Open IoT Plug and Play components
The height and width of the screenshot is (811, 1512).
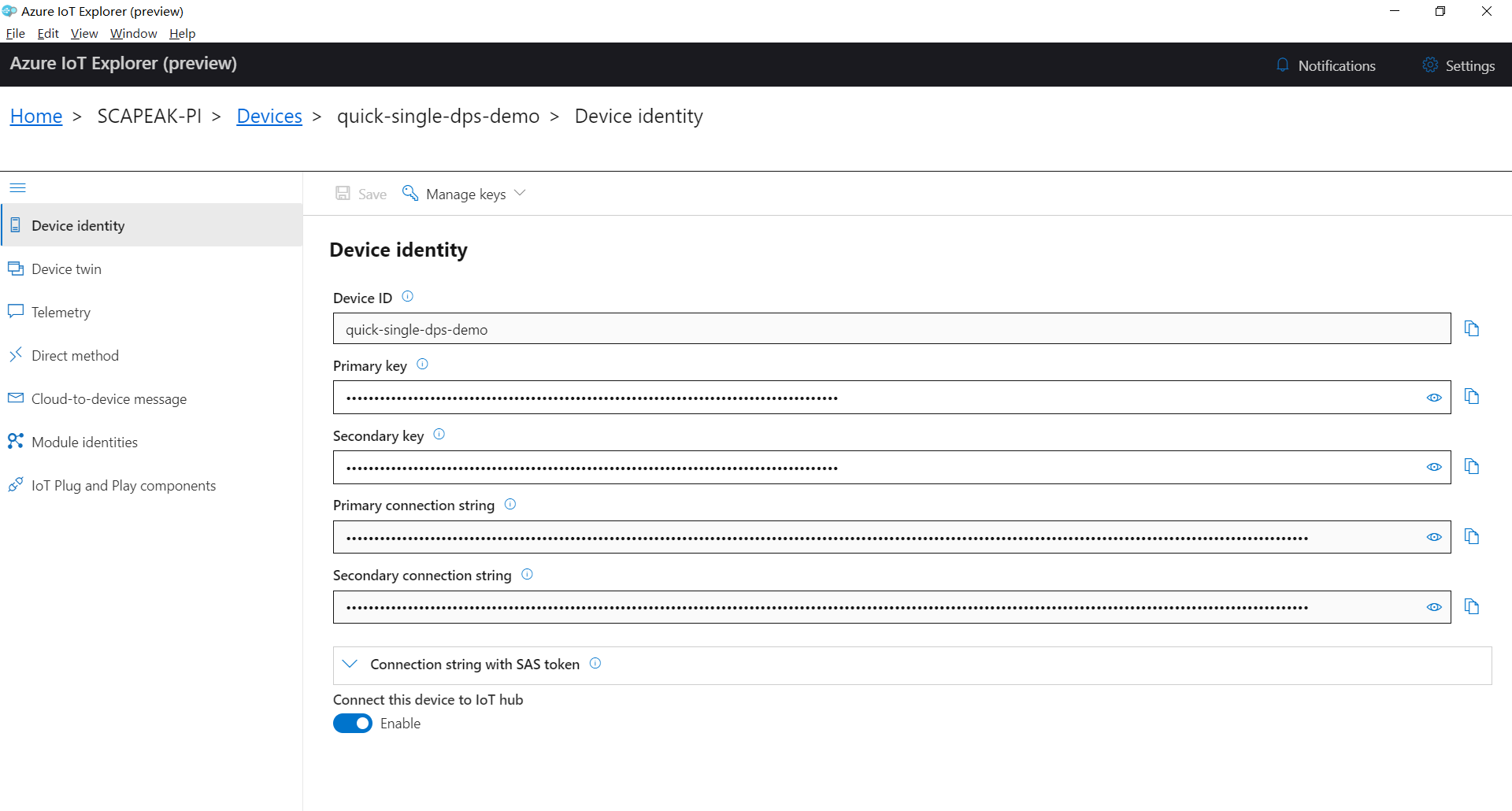[x=151, y=485]
